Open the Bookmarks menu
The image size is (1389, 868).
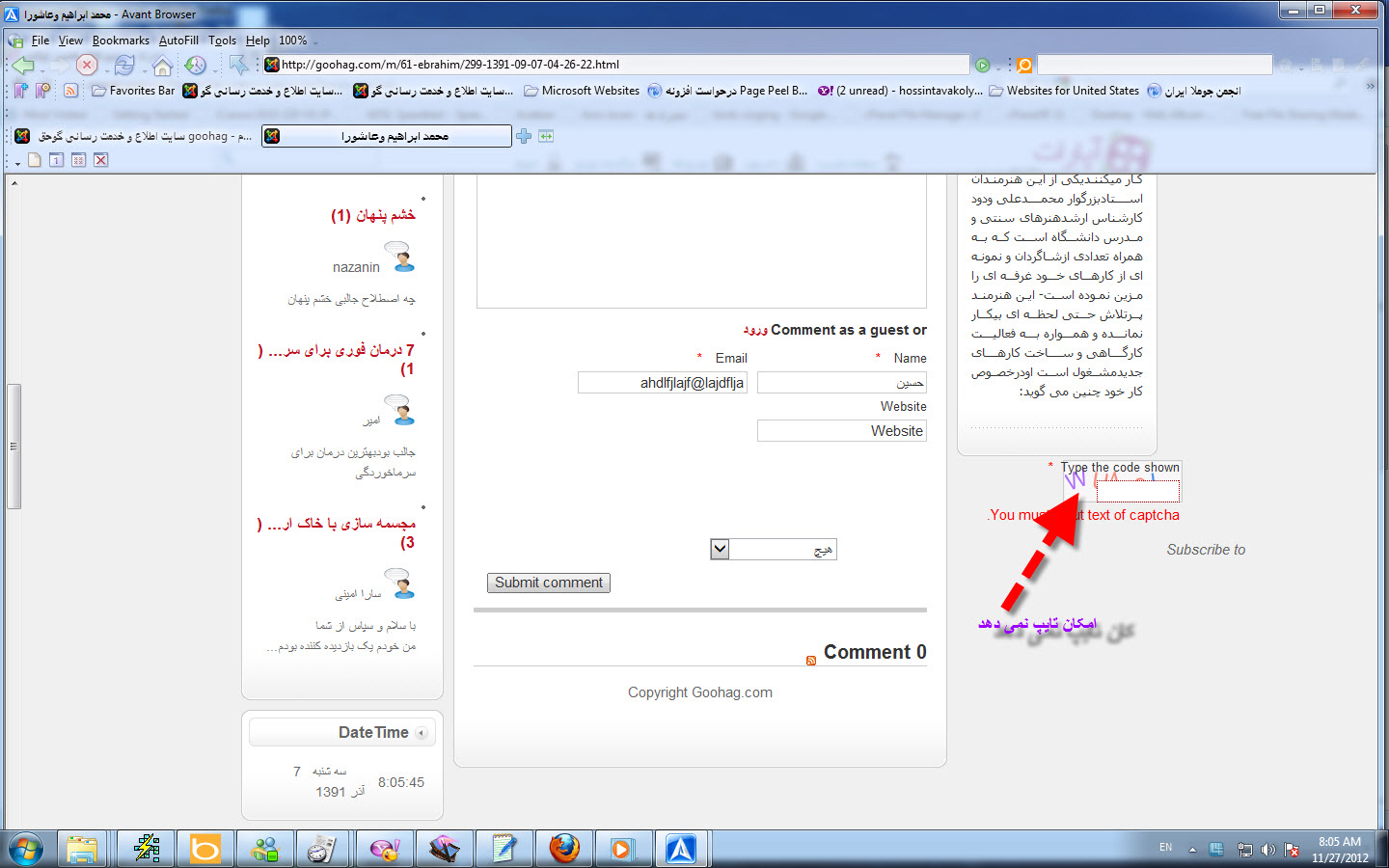[x=121, y=41]
